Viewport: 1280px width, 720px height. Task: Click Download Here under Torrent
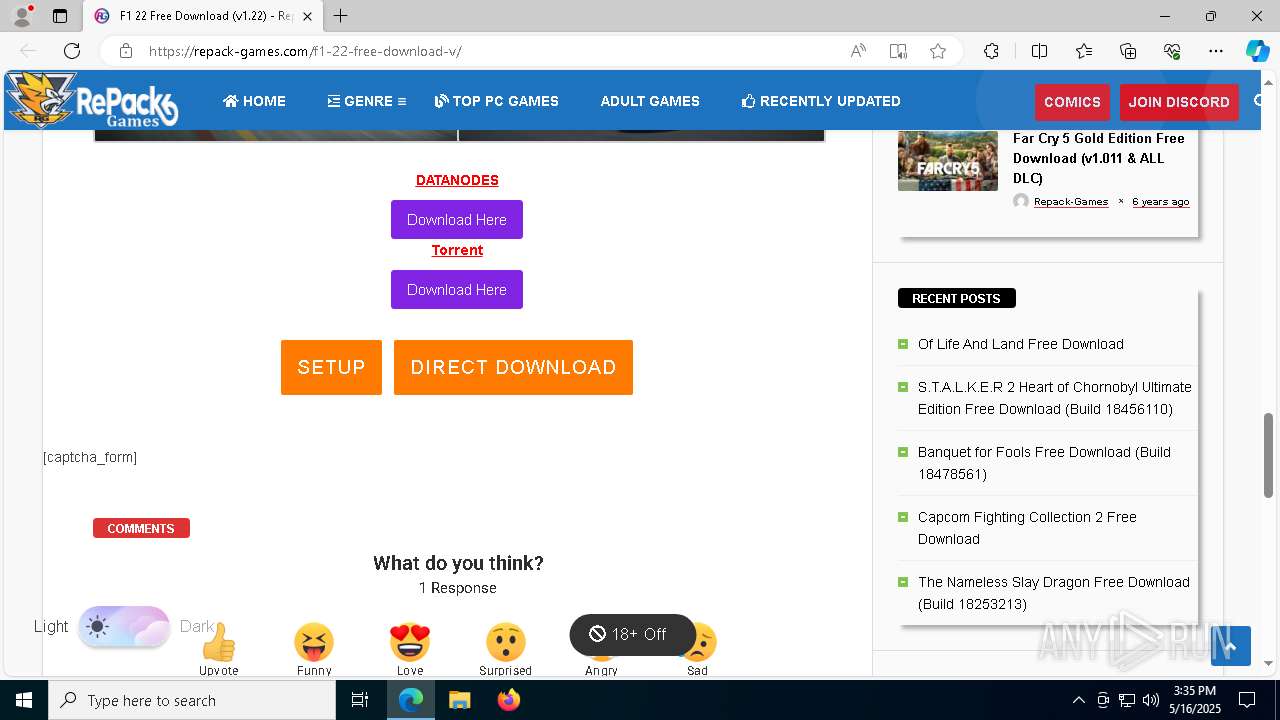coord(457,290)
